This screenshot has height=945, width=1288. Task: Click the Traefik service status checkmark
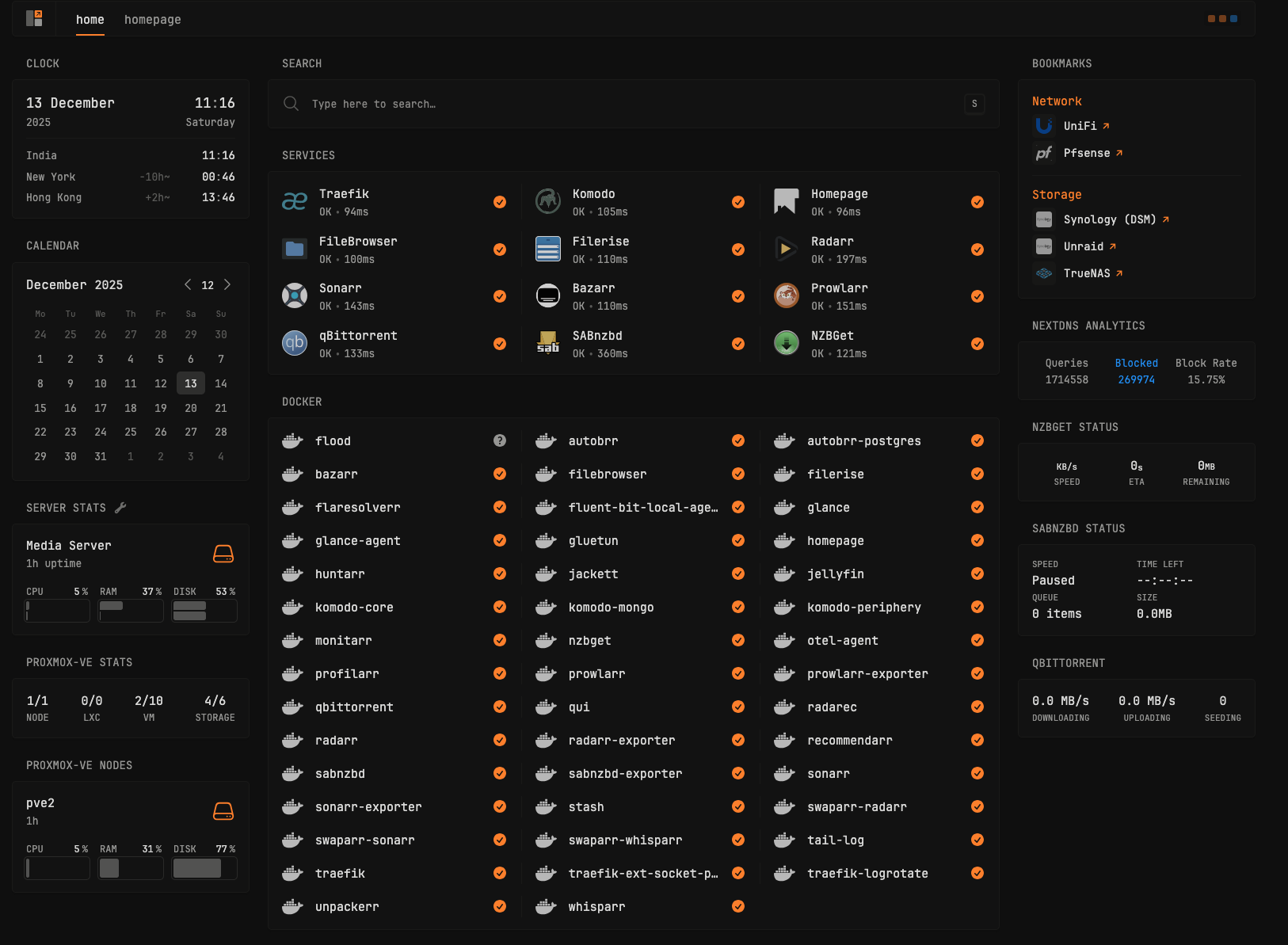500,202
